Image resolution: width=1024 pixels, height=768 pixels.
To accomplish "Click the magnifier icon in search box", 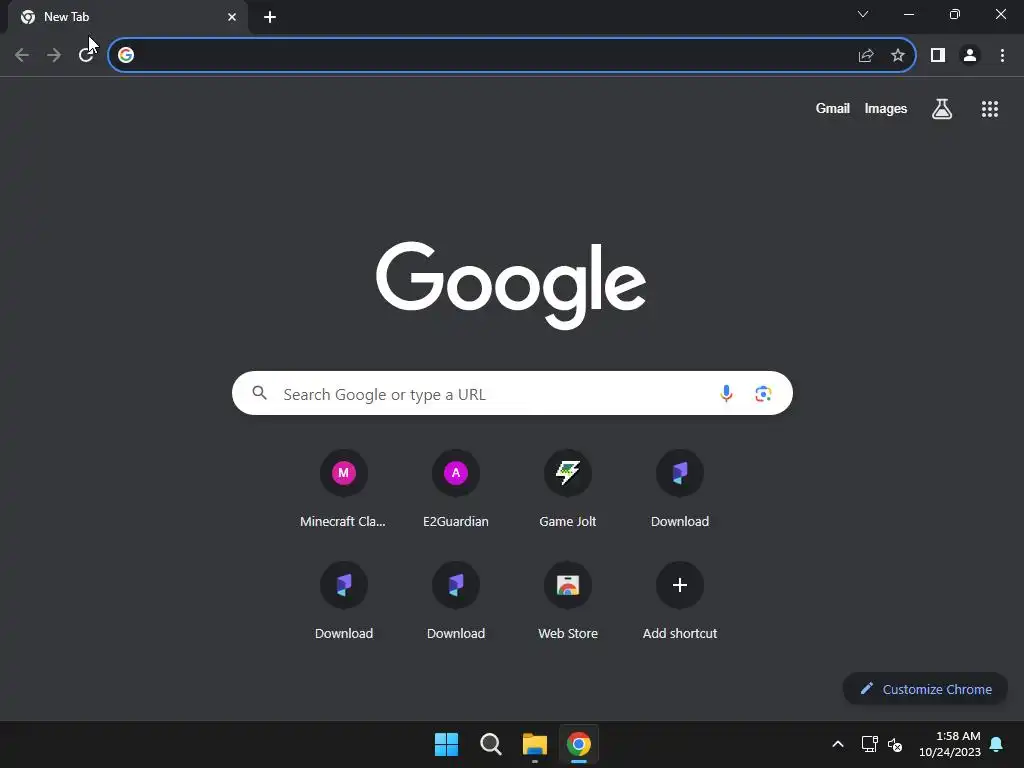I will pyautogui.click(x=260, y=393).
